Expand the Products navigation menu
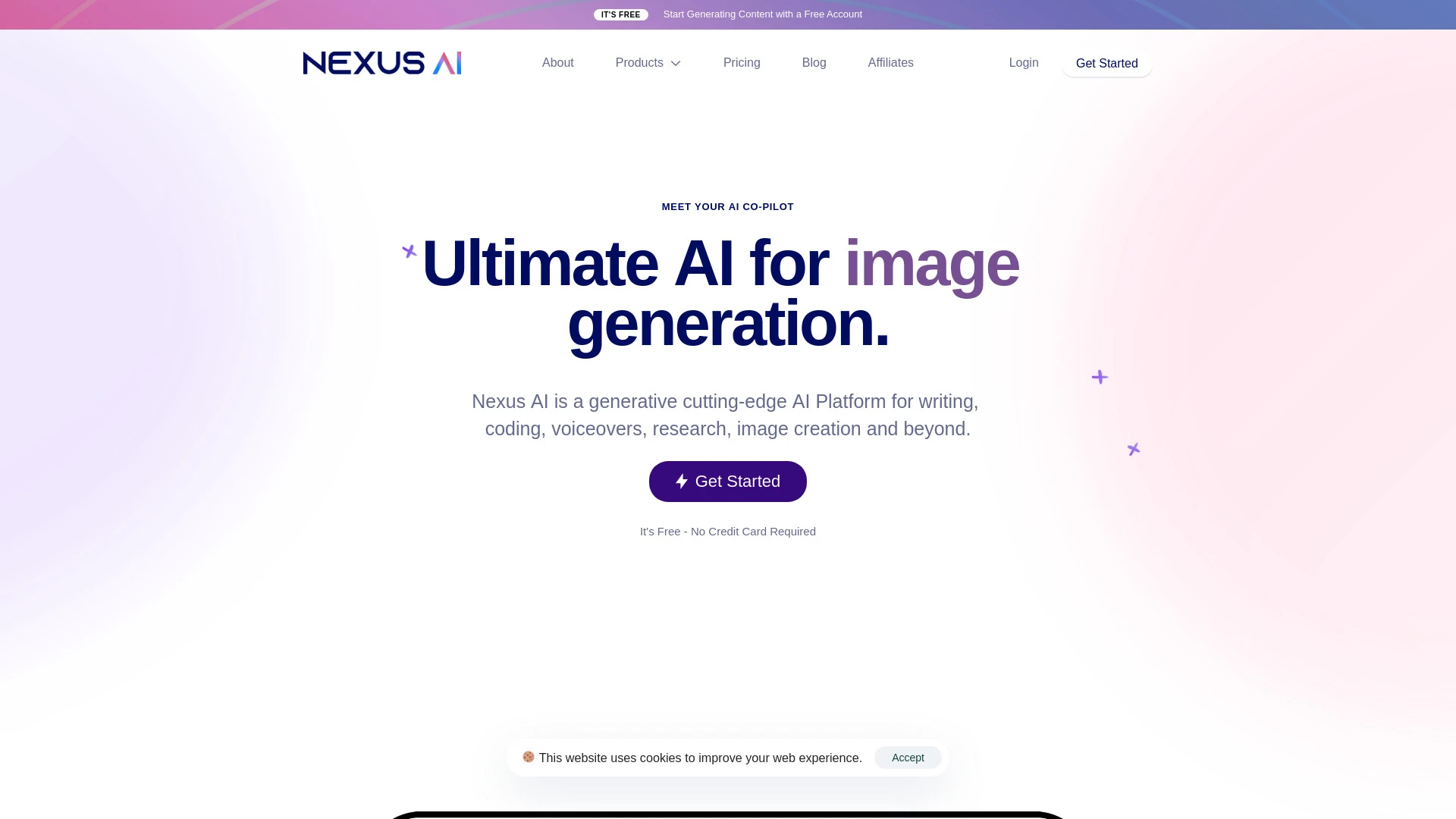The height and width of the screenshot is (819, 1456). [648, 63]
